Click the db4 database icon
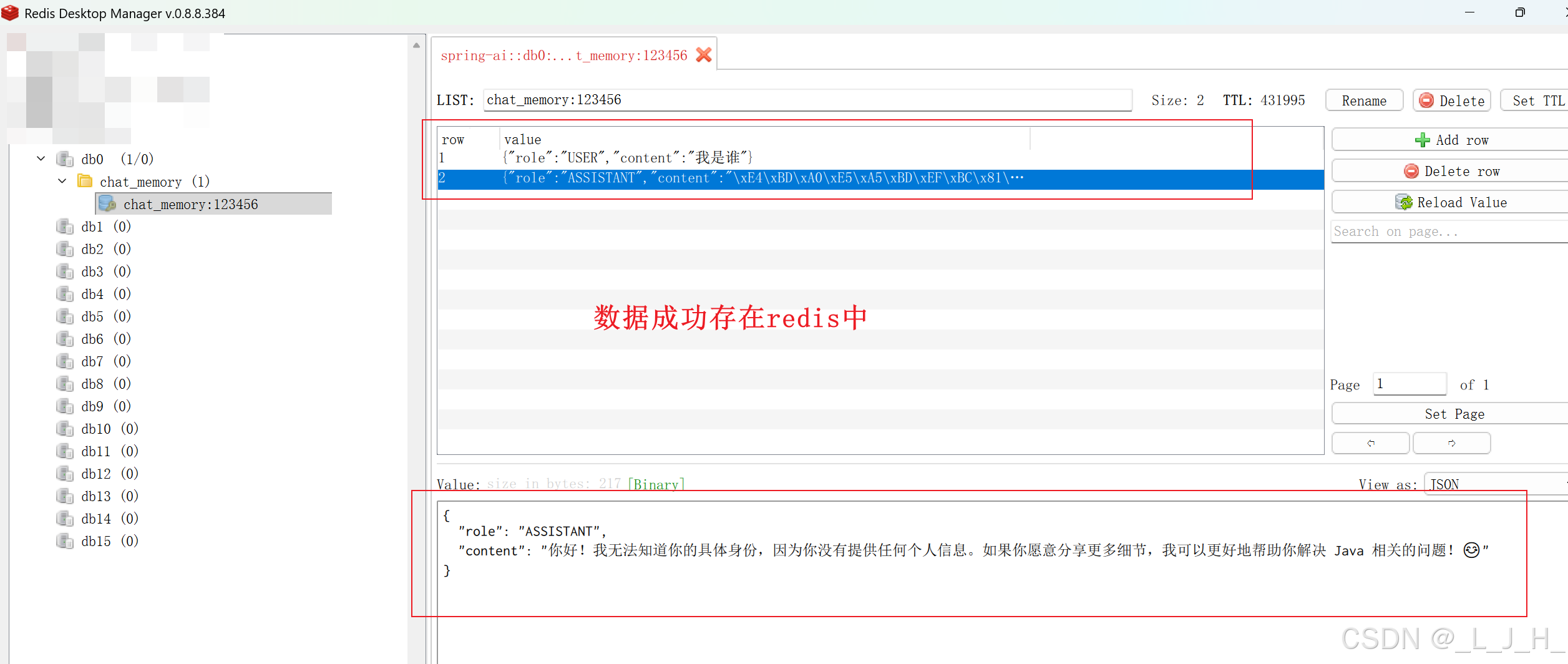The height and width of the screenshot is (664, 1568). coord(65,293)
